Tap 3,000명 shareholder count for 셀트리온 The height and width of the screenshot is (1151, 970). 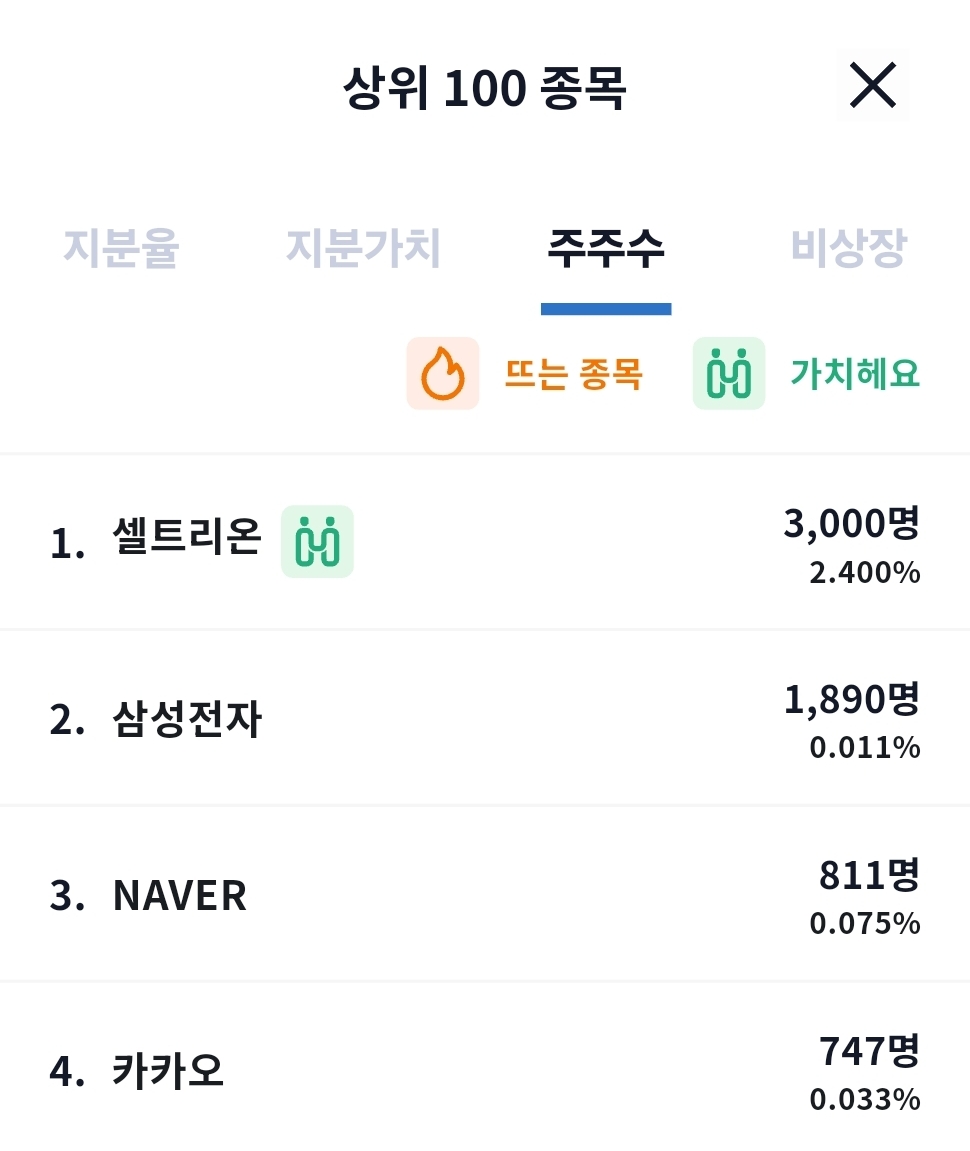click(852, 523)
